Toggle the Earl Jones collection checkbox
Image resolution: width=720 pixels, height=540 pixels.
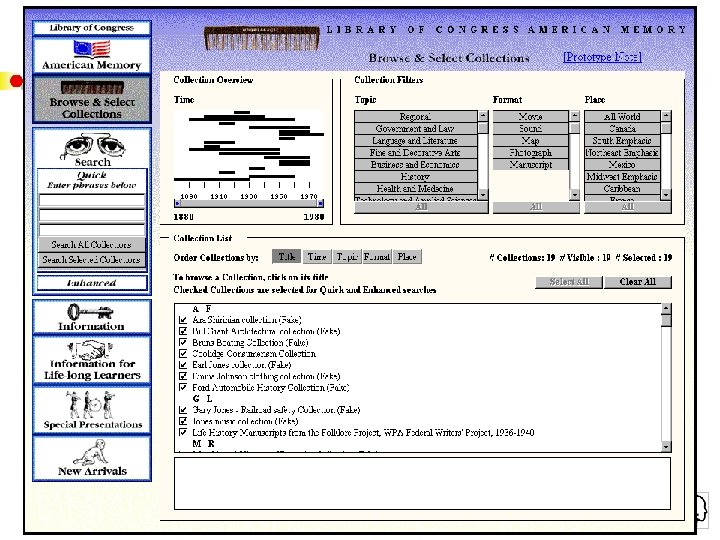click(183, 365)
